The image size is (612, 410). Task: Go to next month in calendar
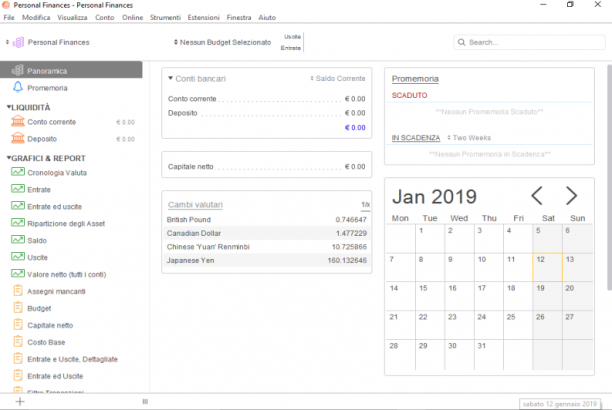(571, 196)
